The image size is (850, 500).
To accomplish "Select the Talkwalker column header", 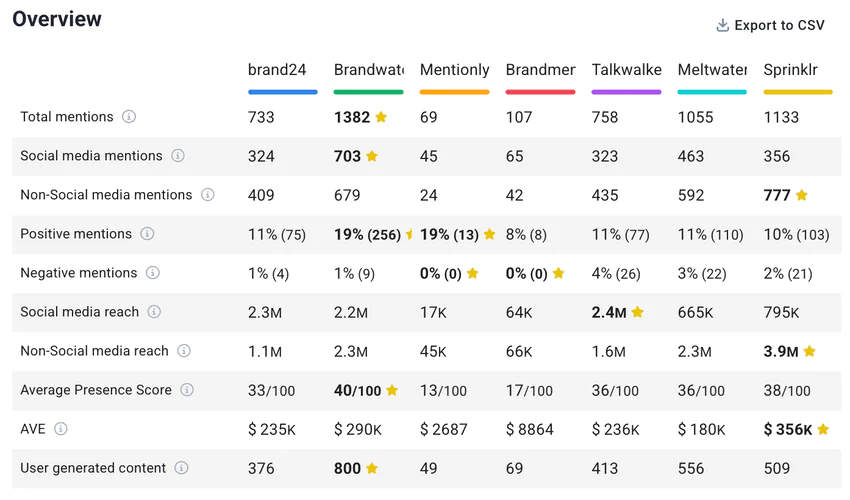I will coord(626,70).
